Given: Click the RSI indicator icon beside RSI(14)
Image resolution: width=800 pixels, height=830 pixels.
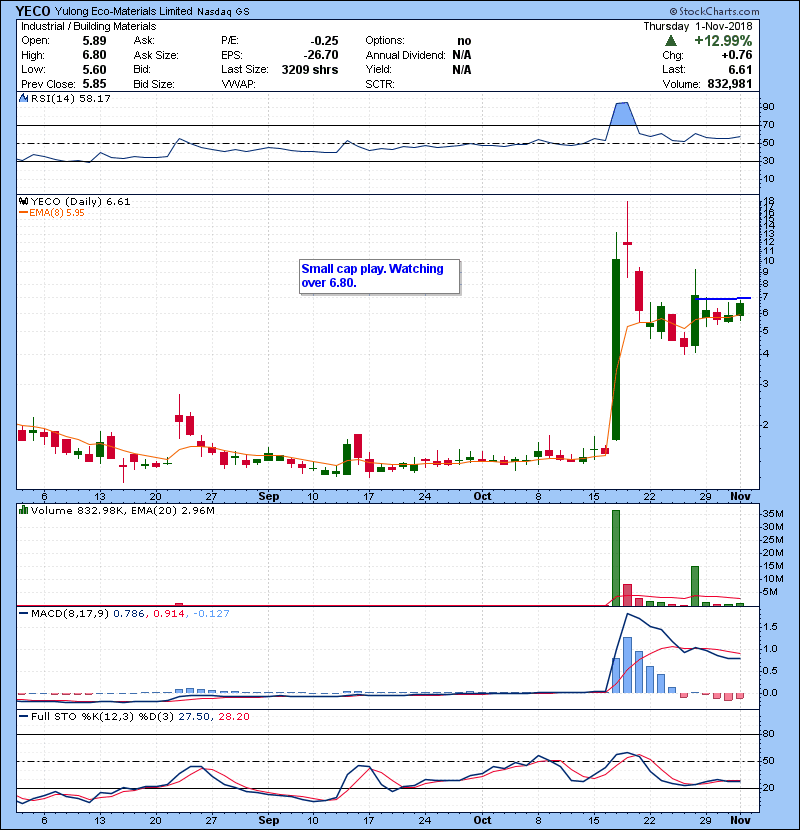Looking at the screenshot, I should pos(23,98).
